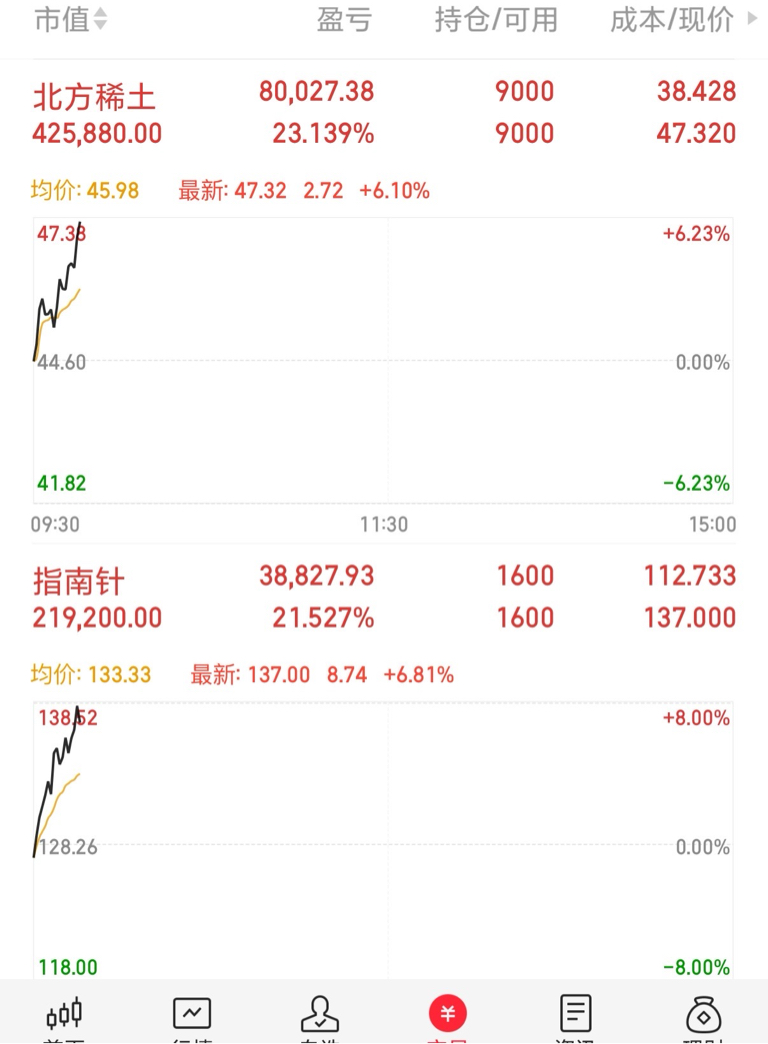The height and width of the screenshot is (1044, 768).
Task: Expand more columns arrow beside 成本/现价
Action: coord(753,18)
